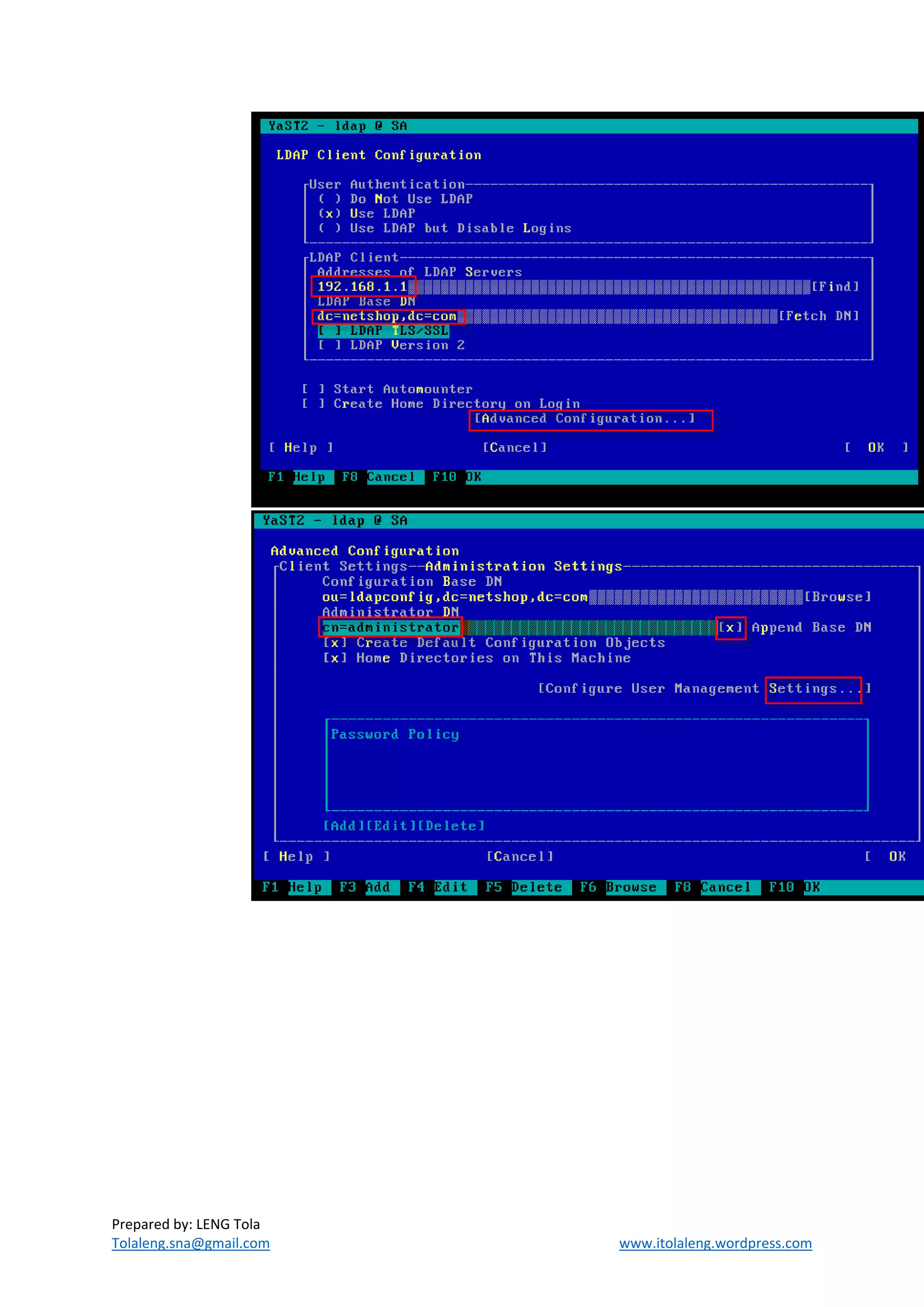The width and height of the screenshot is (924, 1307).
Task: Select the Use LDAP radio option
Action: coord(329,213)
